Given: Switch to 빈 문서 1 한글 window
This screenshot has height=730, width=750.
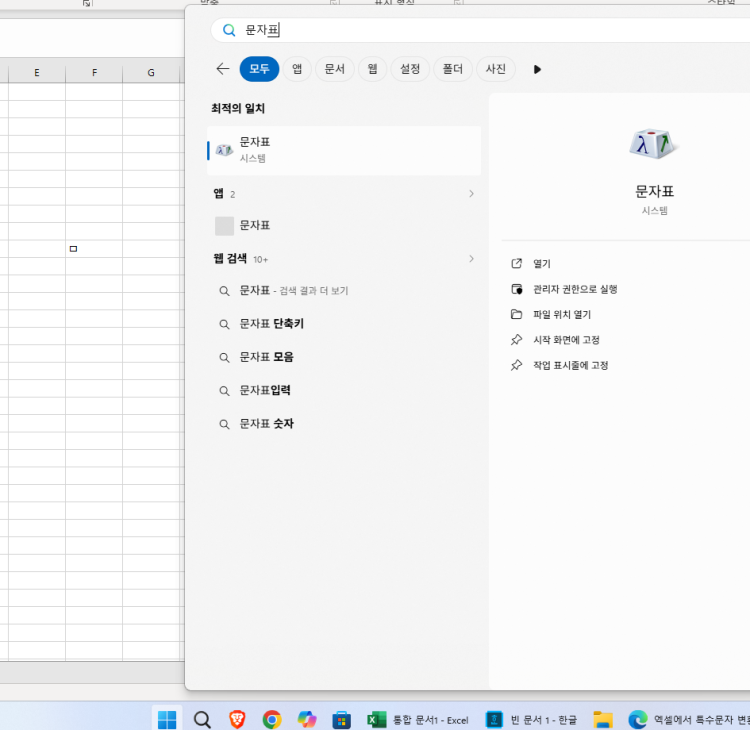Looking at the screenshot, I should pos(531,720).
